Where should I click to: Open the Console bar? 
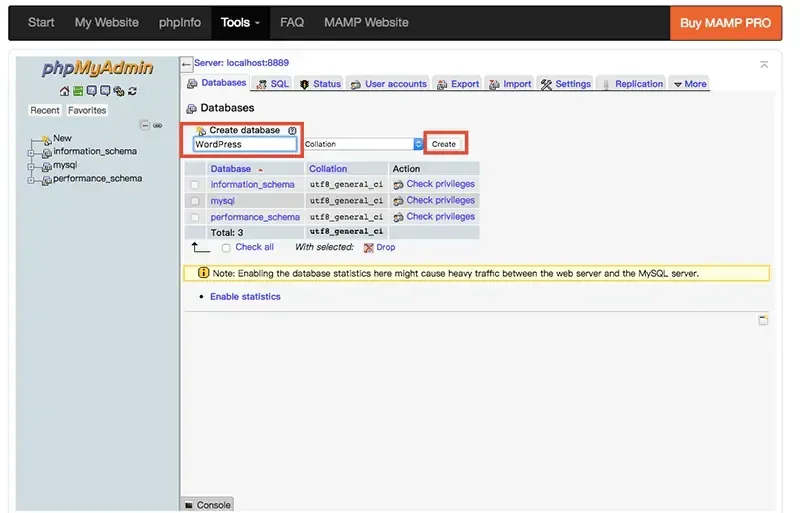coord(207,504)
